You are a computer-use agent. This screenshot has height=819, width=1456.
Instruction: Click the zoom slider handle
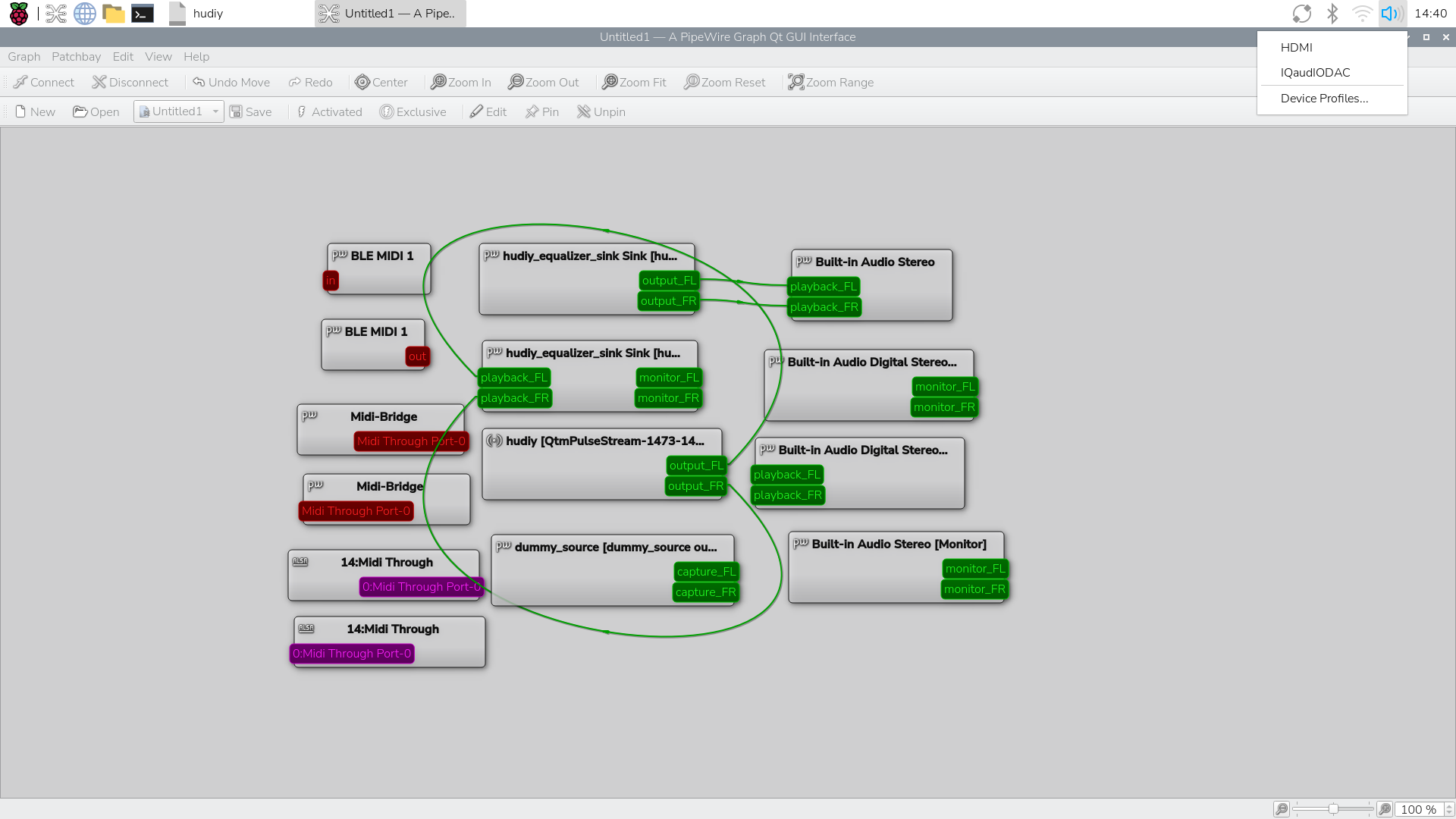[x=1333, y=809]
